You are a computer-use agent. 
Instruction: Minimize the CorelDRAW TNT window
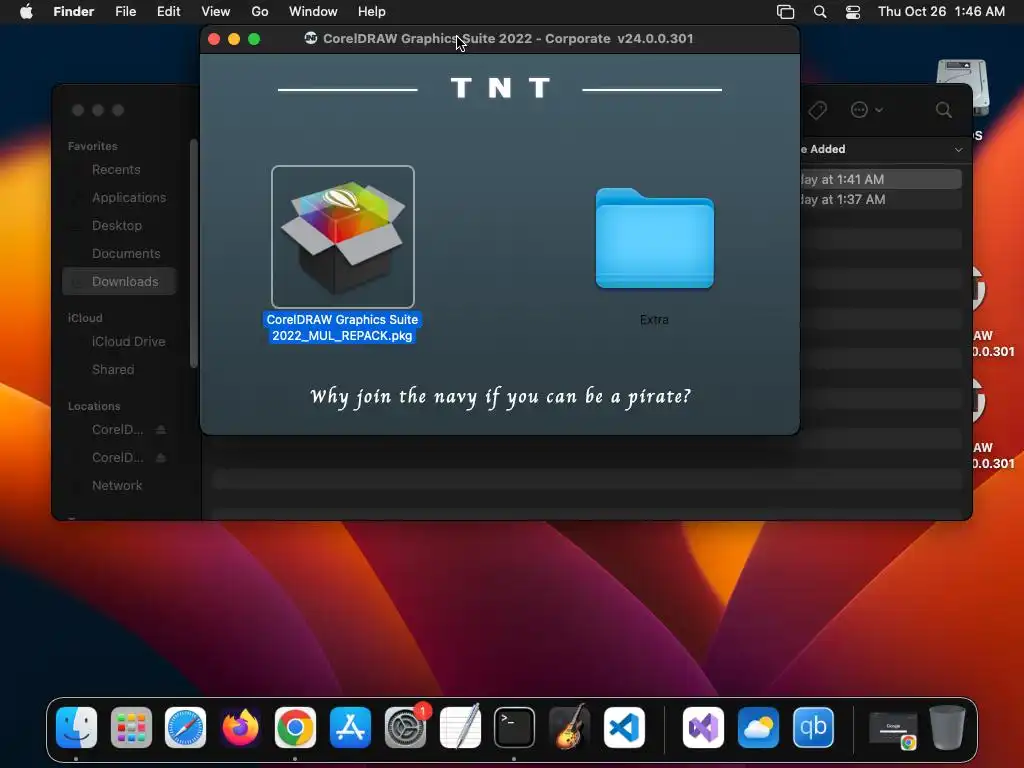point(234,39)
